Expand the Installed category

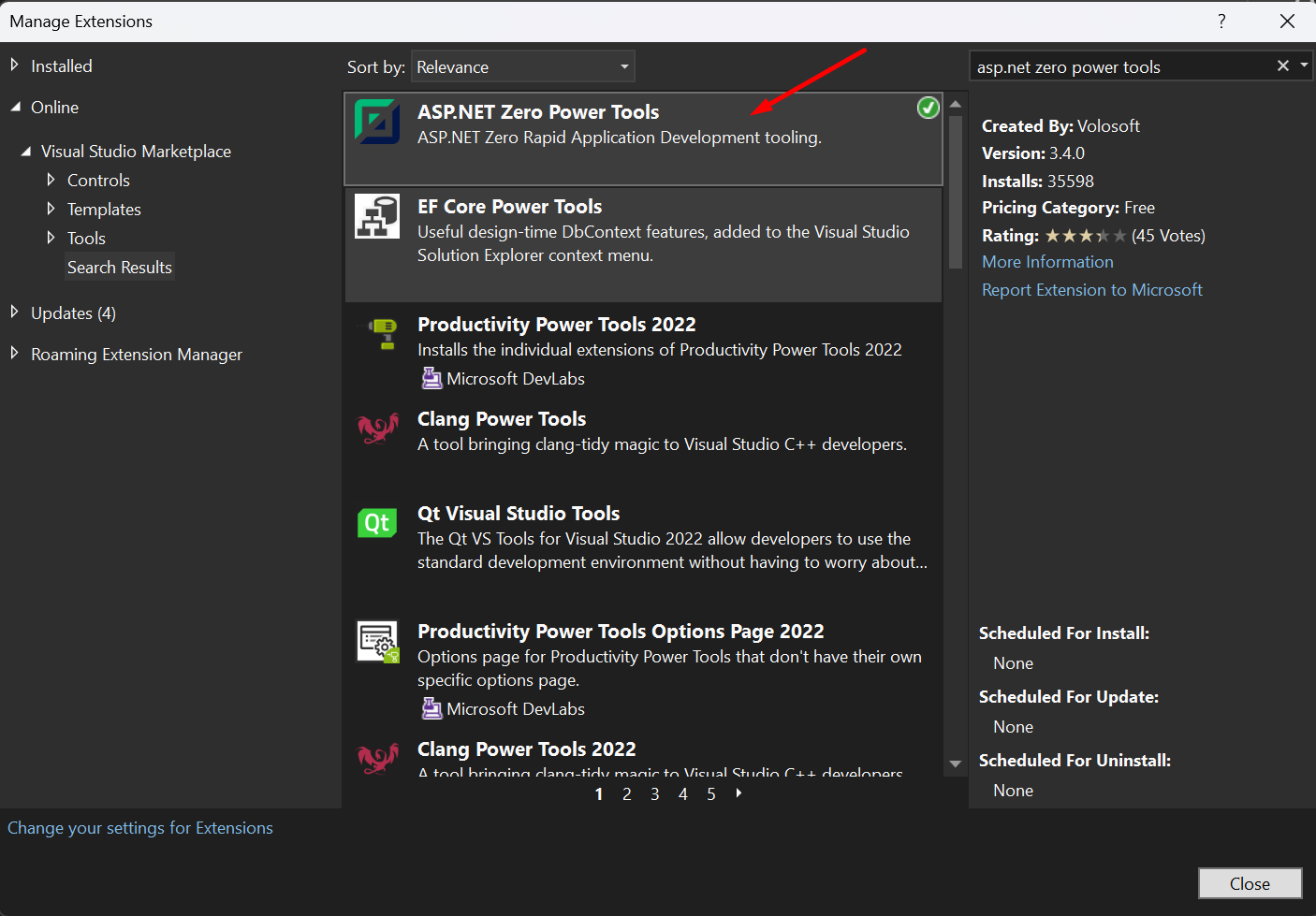click(x=14, y=65)
